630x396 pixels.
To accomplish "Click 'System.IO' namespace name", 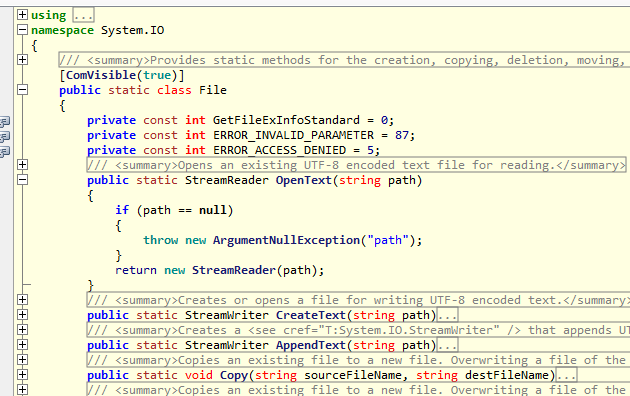I will (133, 30).
